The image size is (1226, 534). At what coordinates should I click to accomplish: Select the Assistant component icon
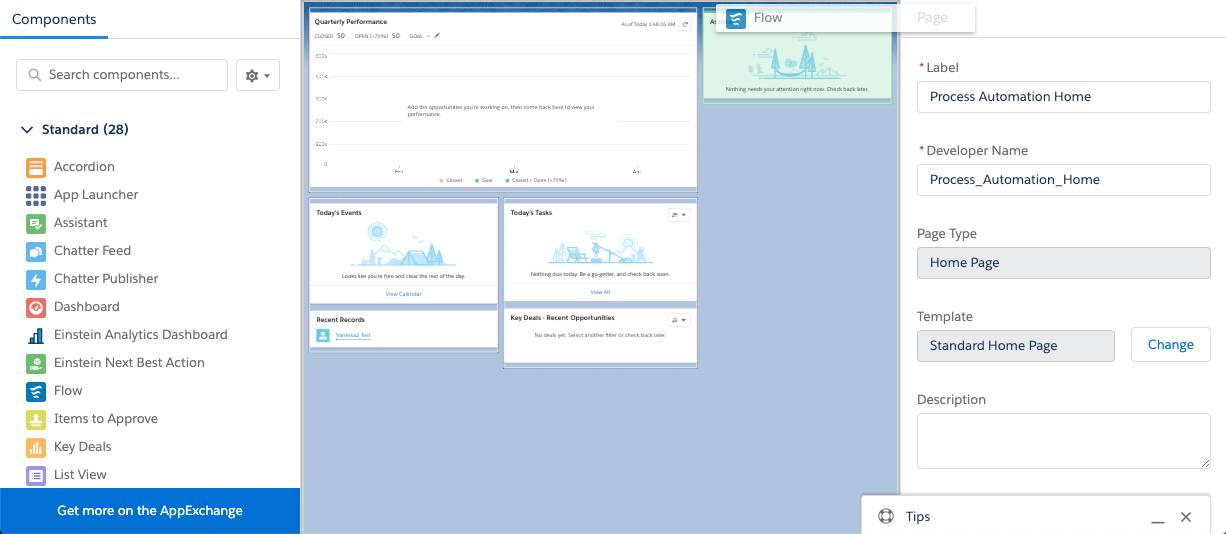coord(36,223)
